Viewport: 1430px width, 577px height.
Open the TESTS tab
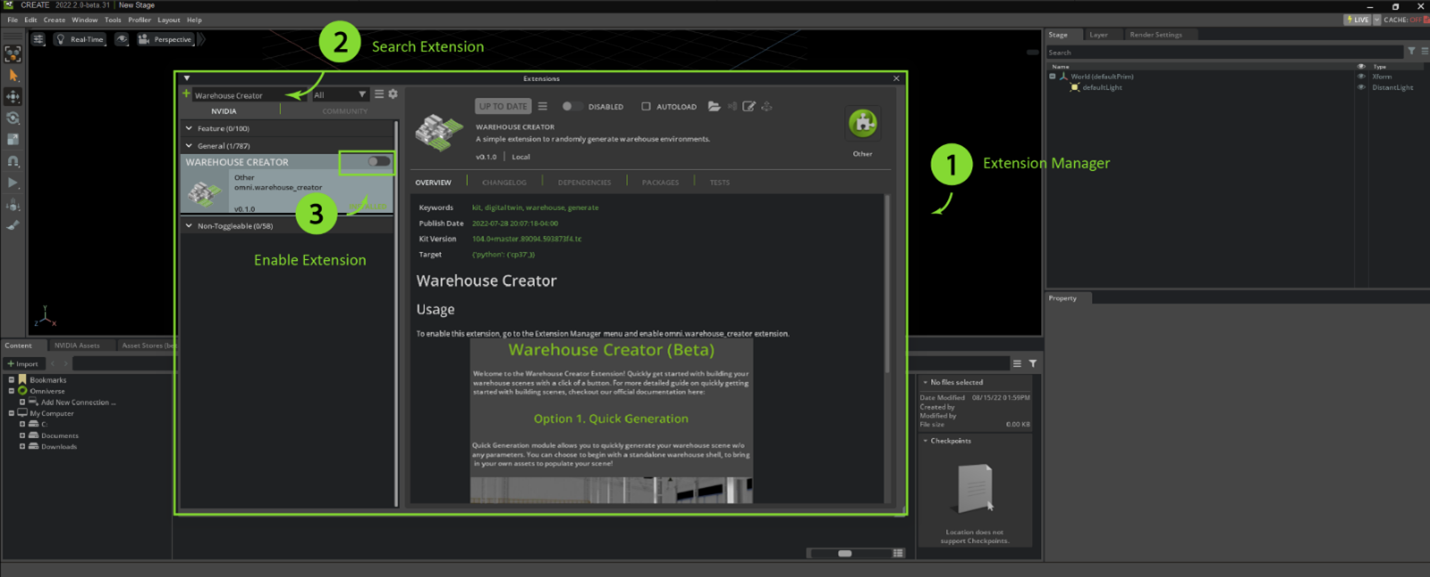[x=720, y=182]
